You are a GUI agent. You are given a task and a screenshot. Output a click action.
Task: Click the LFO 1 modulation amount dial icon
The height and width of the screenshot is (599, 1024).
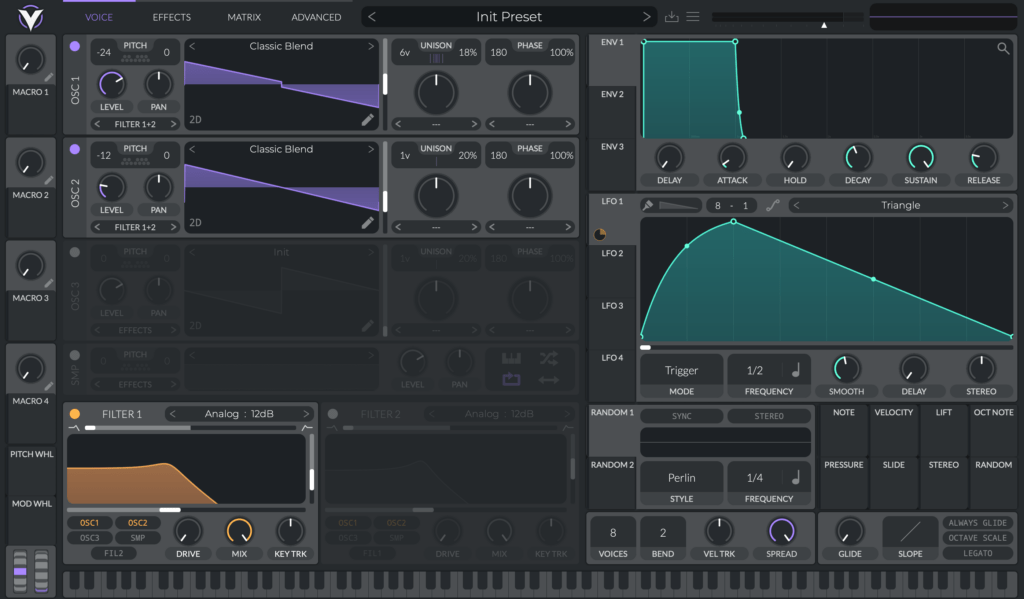coord(600,235)
